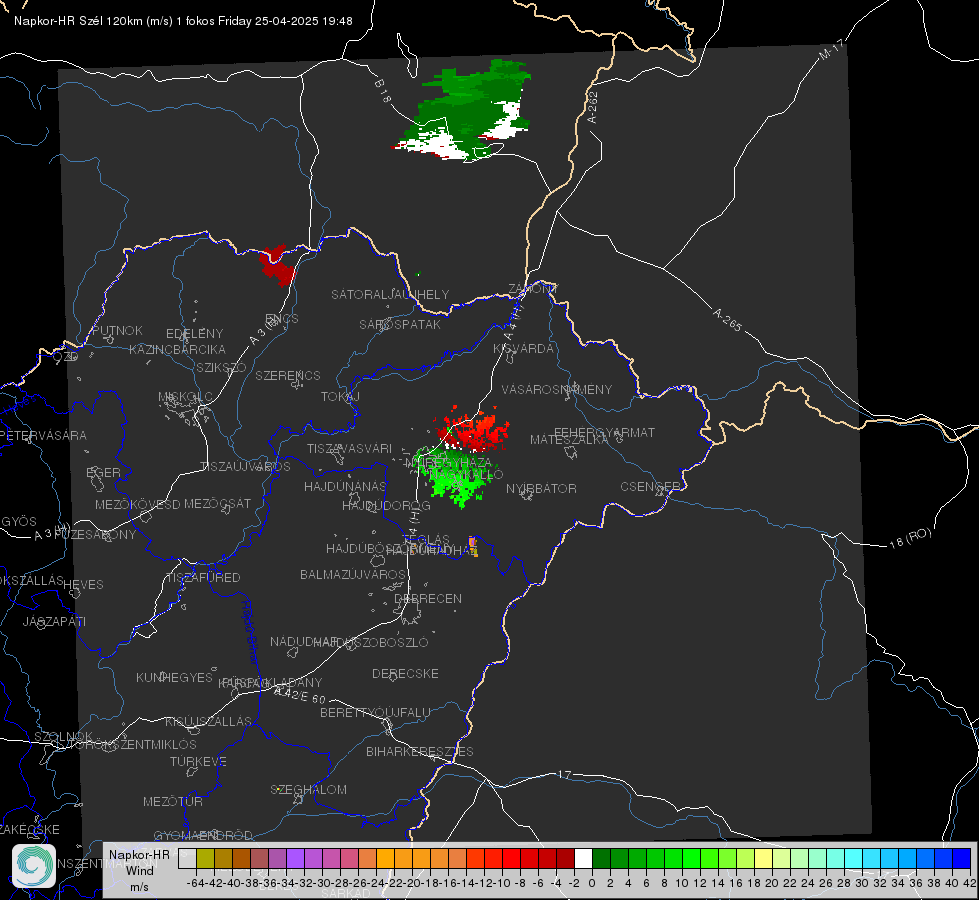Viewport: 979px width, 900px height.
Task: Click the DEBRECEN city label
Action: click(x=428, y=598)
